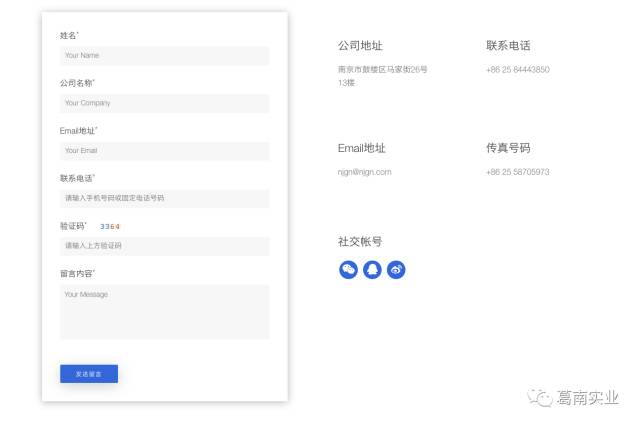Open the QQ penguin social icon
Screen dimensions: 640x426
pos(372,270)
